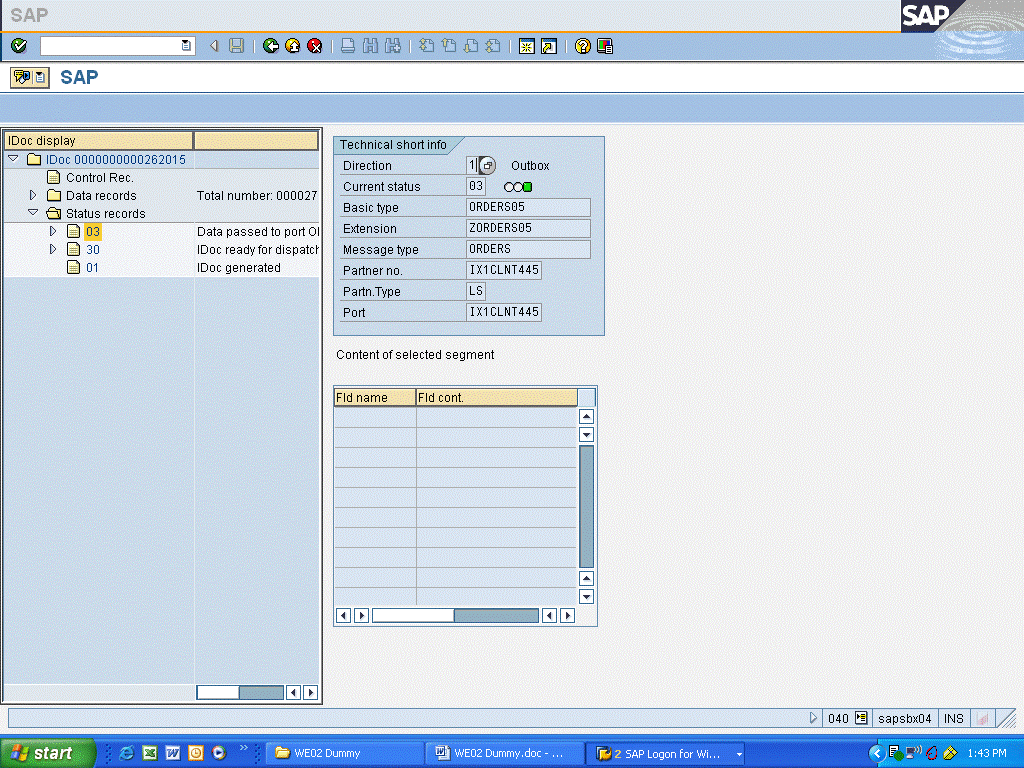Viewport: 1024px width, 768px height.
Task: Click the Save diskette icon
Action: 236,46
